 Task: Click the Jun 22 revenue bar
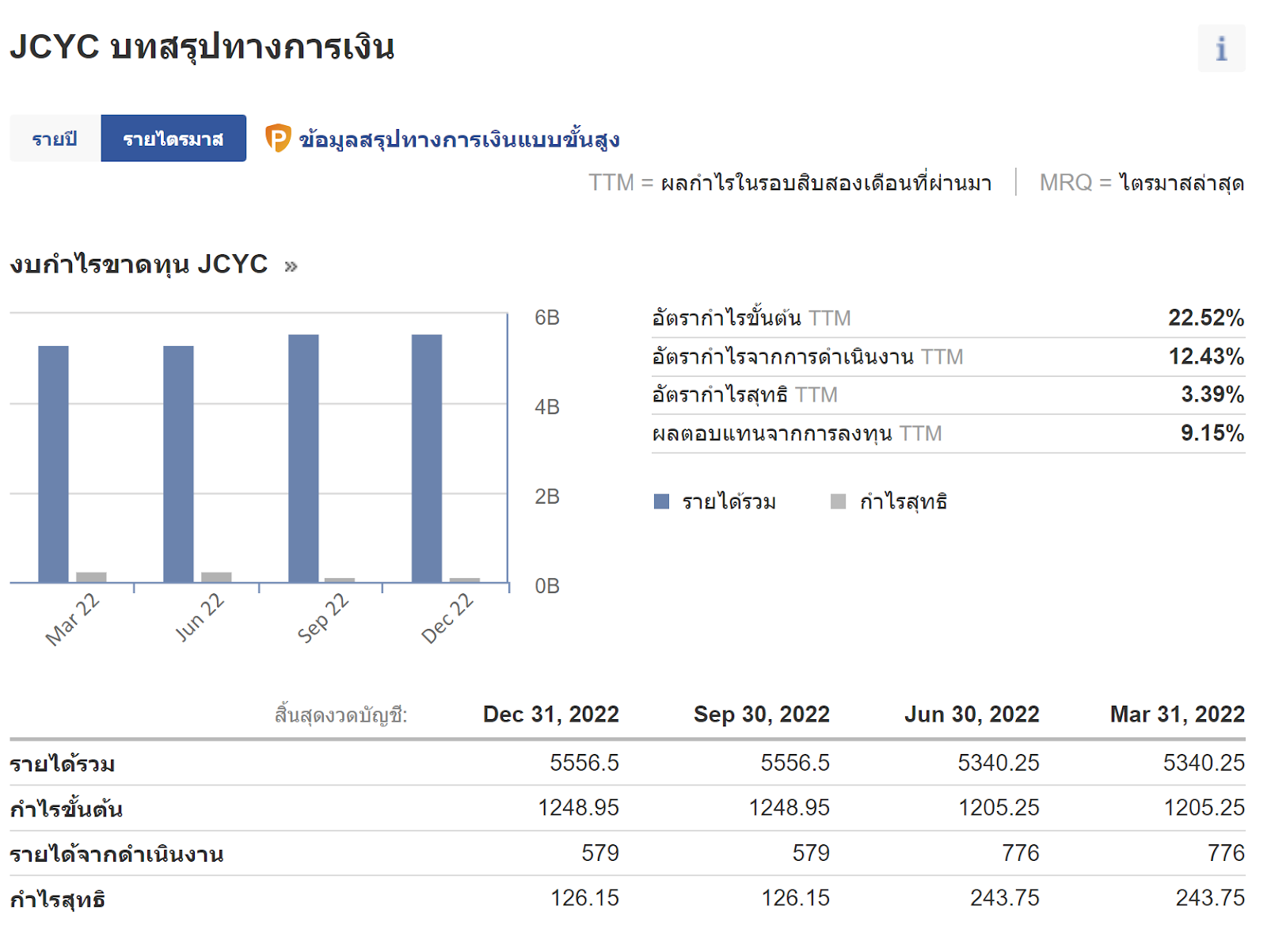coord(178,463)
